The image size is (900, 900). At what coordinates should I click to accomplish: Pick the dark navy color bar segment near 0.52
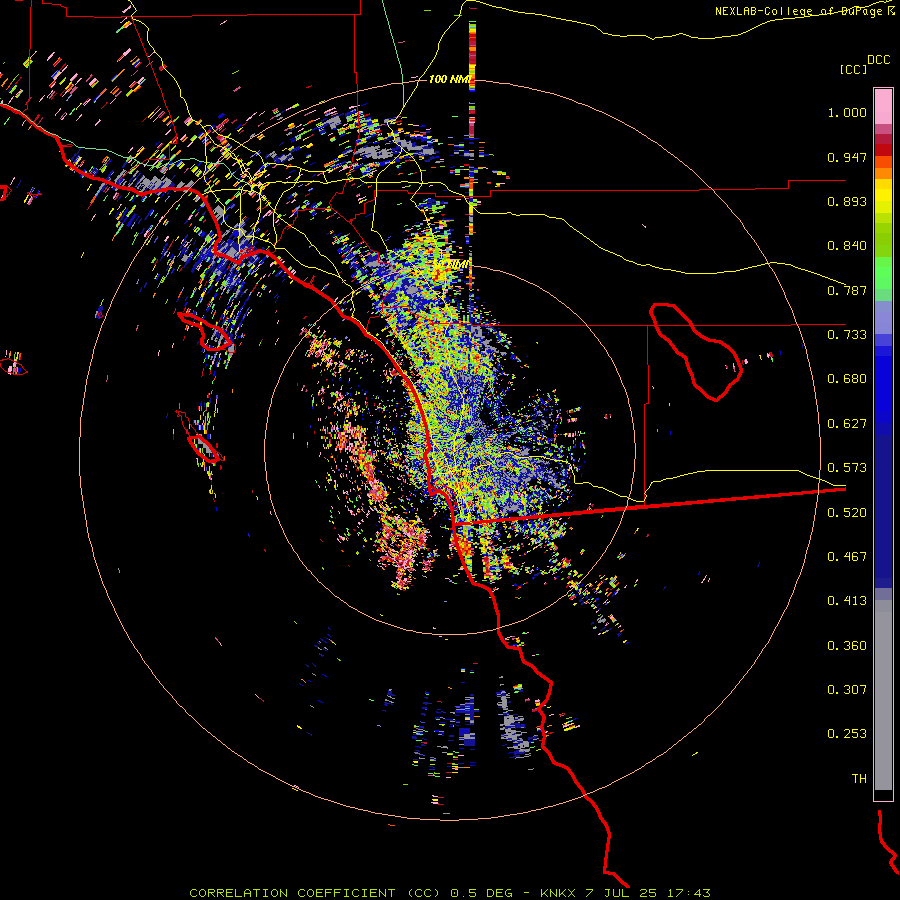[883, 511]
